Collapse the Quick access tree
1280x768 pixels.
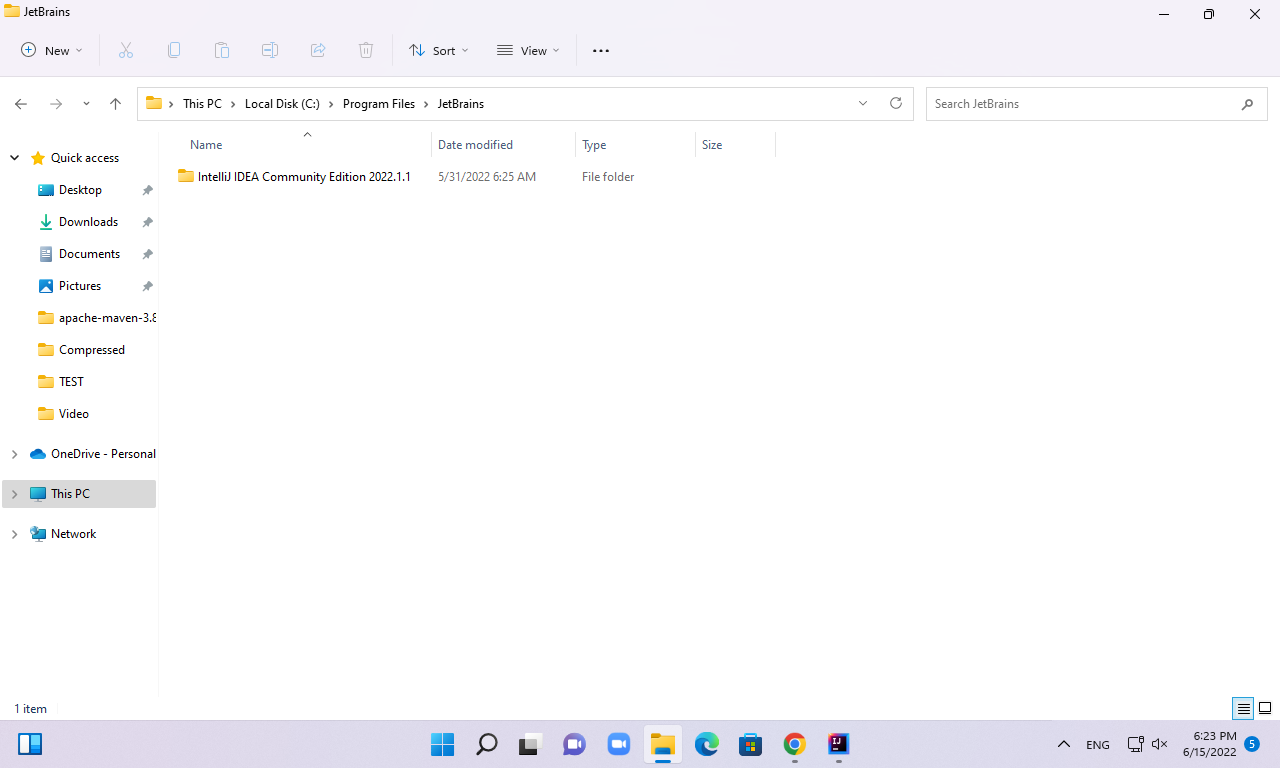14,158
